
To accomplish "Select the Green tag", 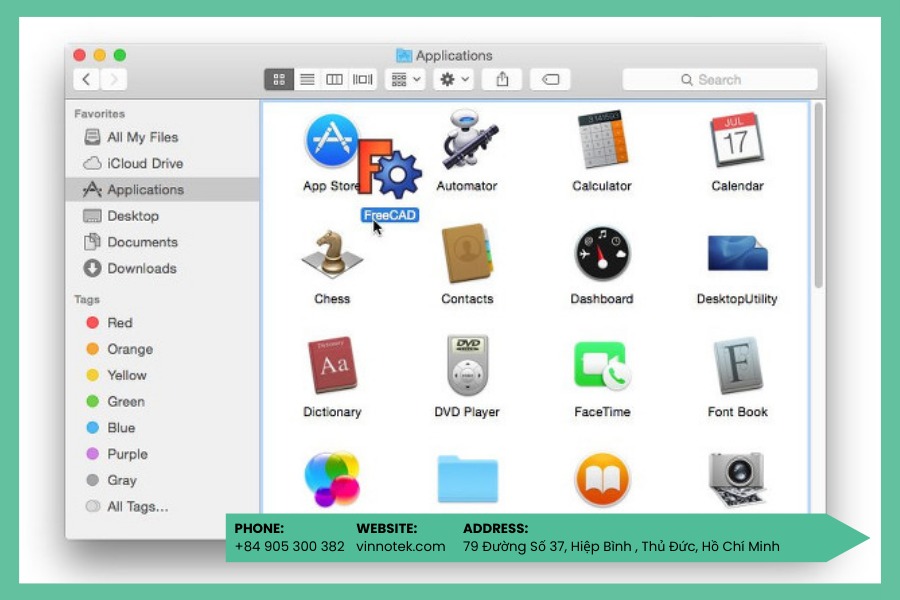I will (x=162, y=401).
